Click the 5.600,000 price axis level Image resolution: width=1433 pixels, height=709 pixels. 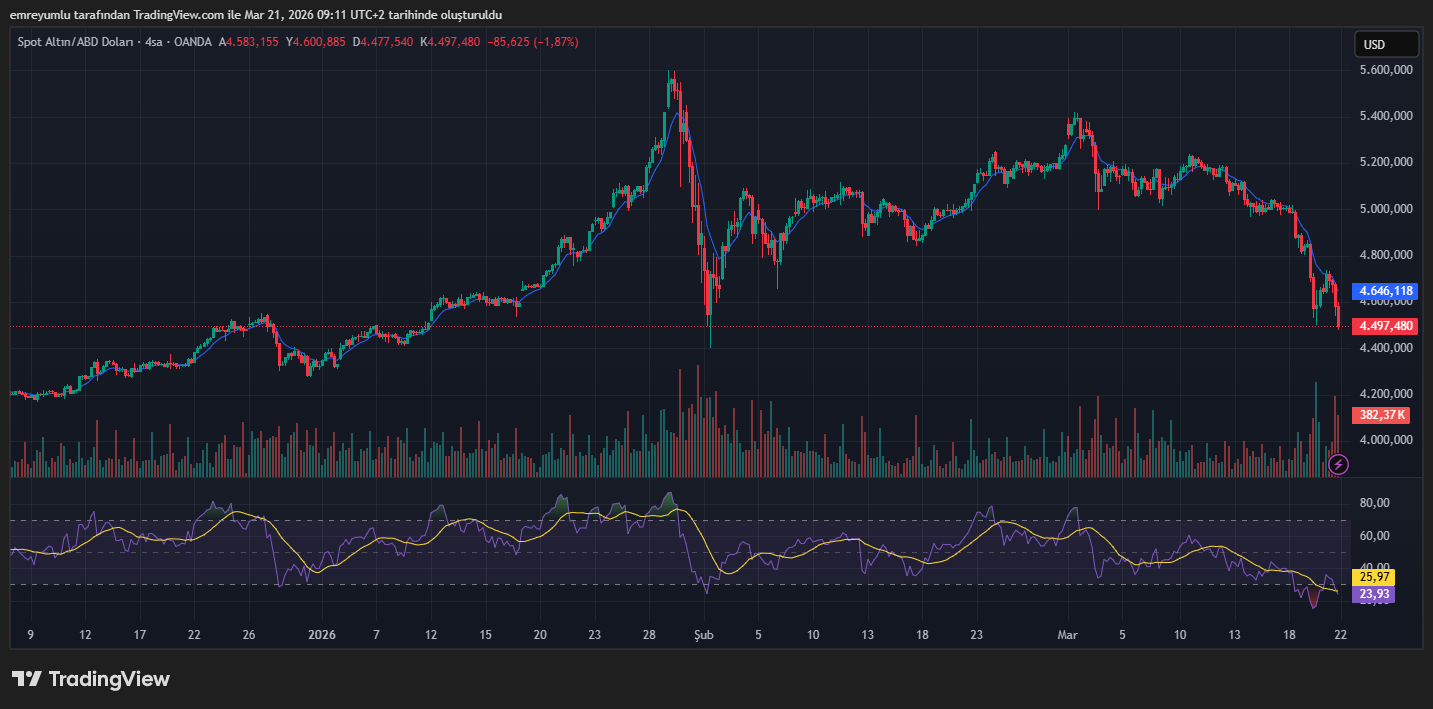(x=1385, y=70)
